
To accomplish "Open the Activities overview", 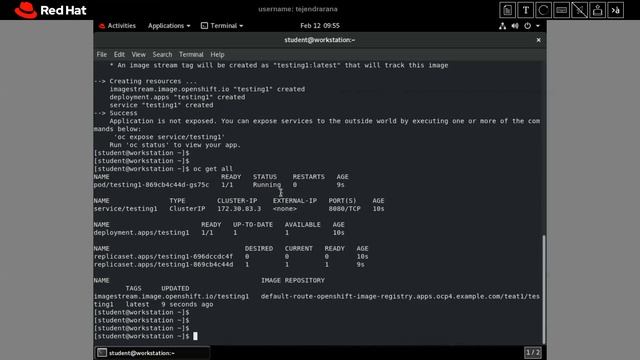I will coord(117,26).
